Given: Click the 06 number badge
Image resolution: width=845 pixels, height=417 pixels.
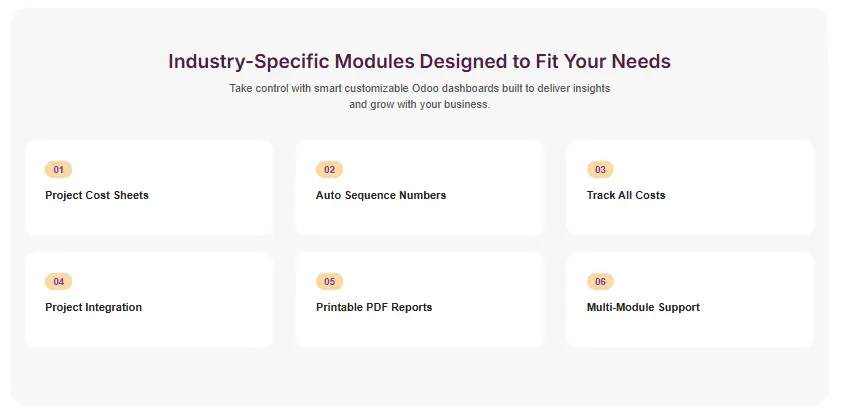Looking at the screenshot, I should point(600,282).
